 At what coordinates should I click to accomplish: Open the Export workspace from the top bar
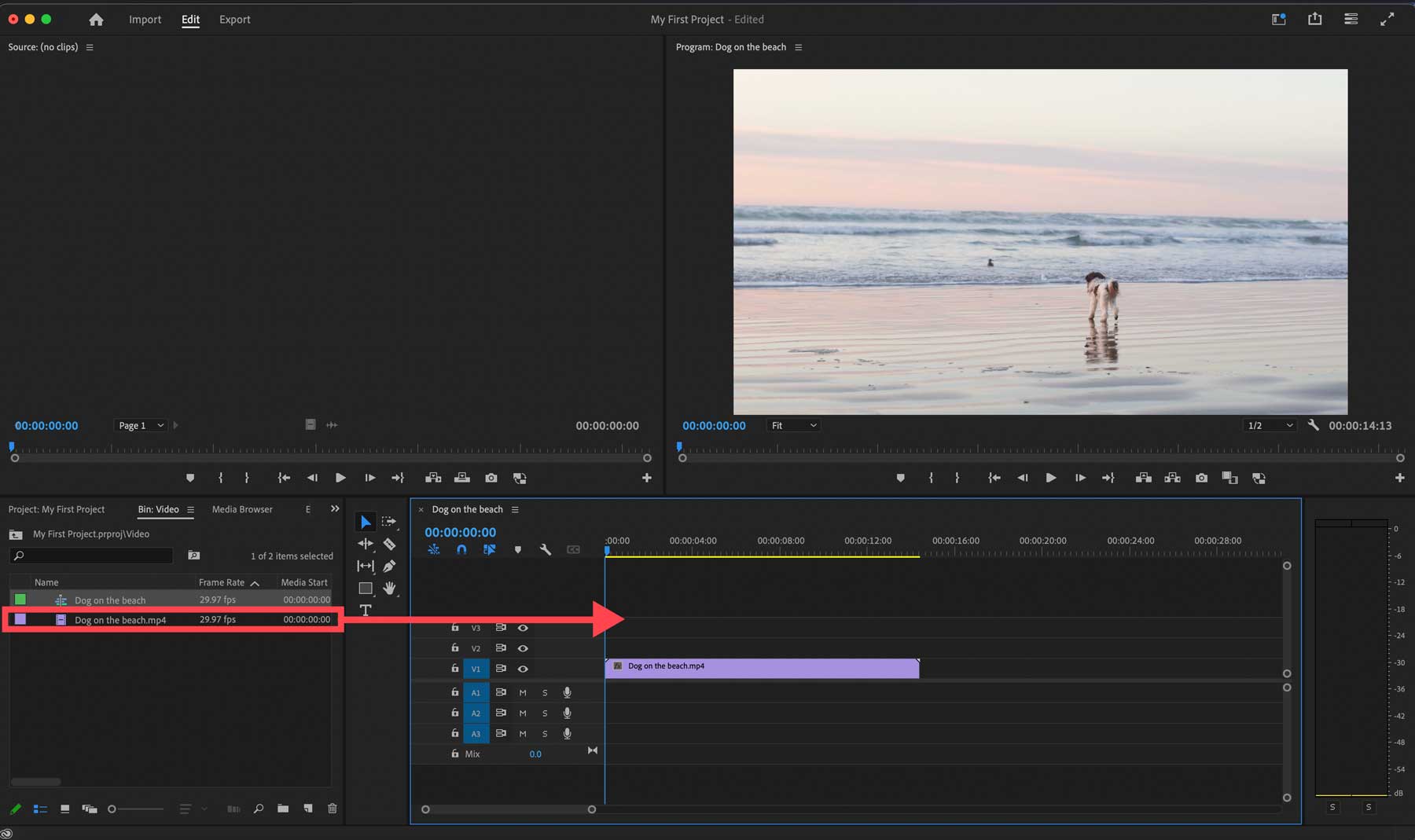tap(234, 19)
